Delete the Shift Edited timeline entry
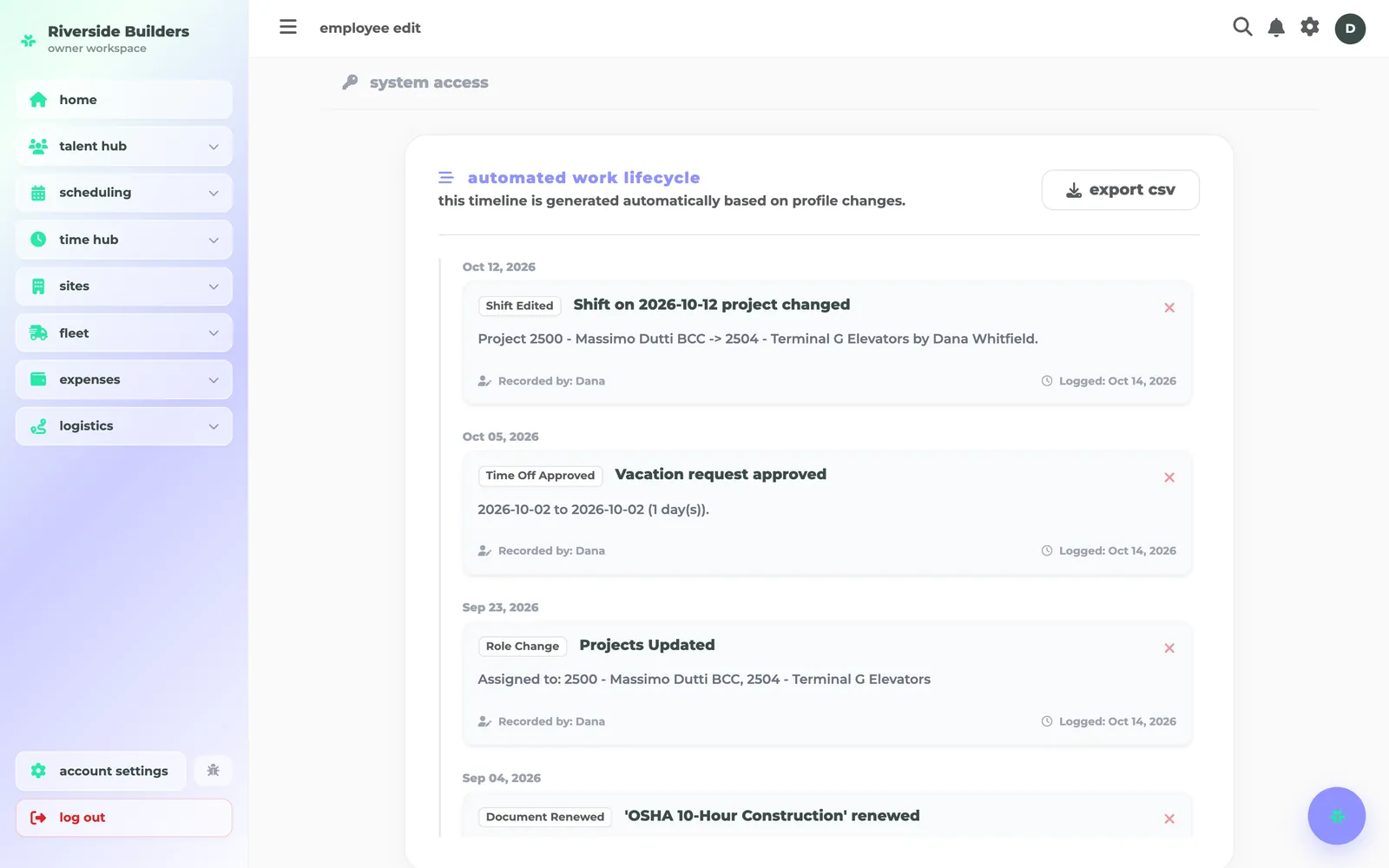Screen dimensions: 1389x868 coord(1169,307)
